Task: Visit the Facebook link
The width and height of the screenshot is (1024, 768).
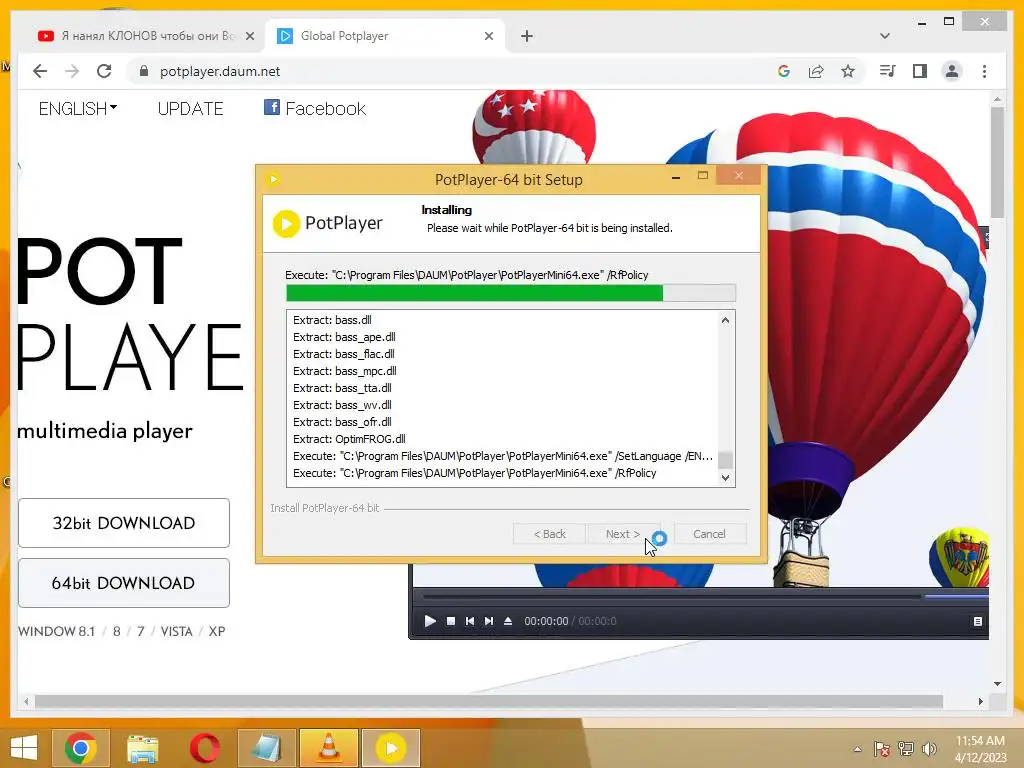Action: (x=315, y=108)
